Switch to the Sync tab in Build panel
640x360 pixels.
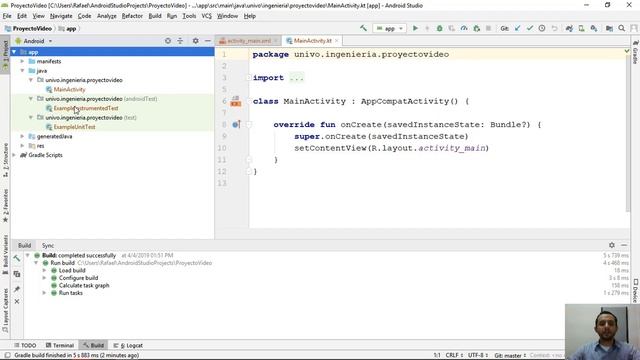48,245
